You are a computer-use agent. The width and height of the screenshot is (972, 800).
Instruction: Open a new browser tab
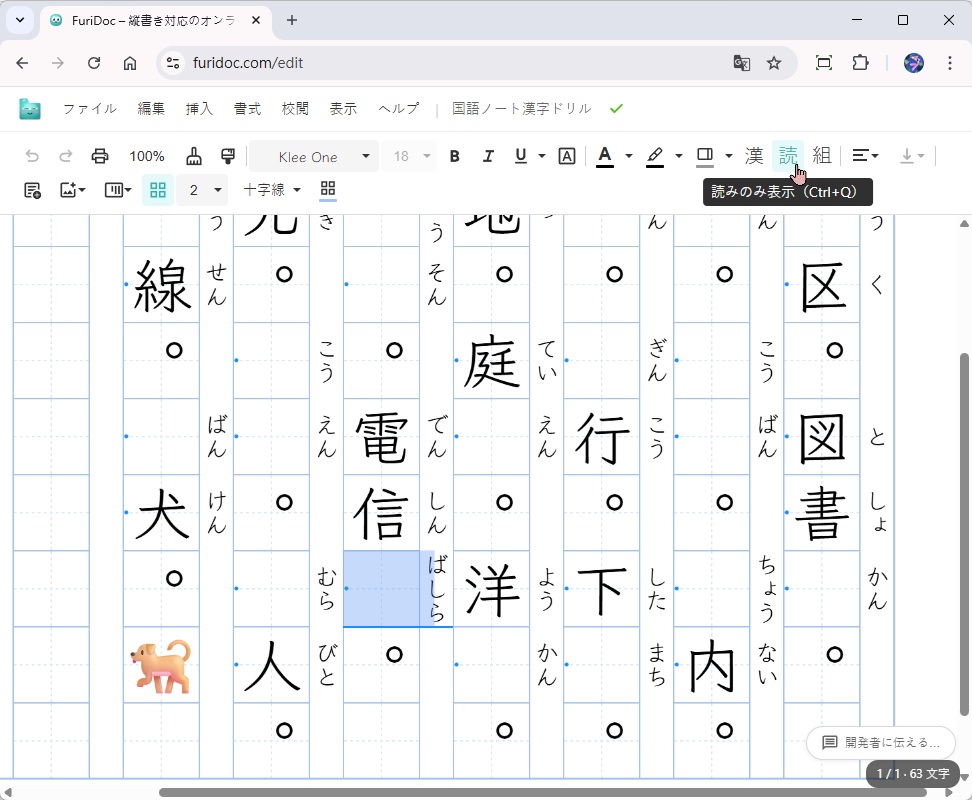coord(292,20)
